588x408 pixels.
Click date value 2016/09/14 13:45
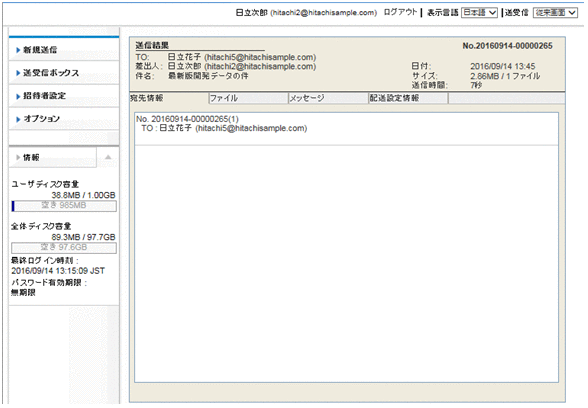click(x=503, y=66)
